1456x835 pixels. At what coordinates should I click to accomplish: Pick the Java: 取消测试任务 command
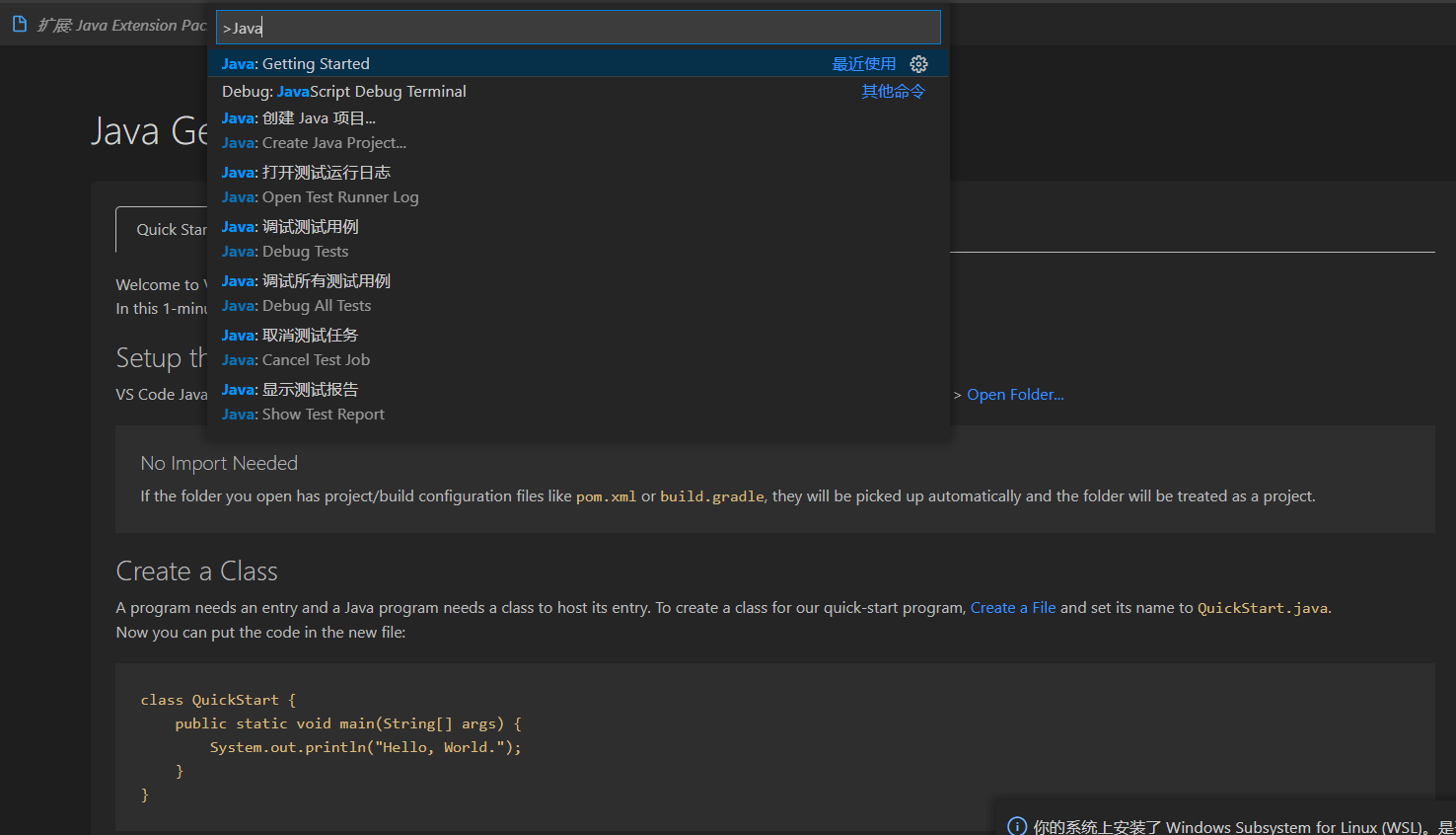coord(578,347)
